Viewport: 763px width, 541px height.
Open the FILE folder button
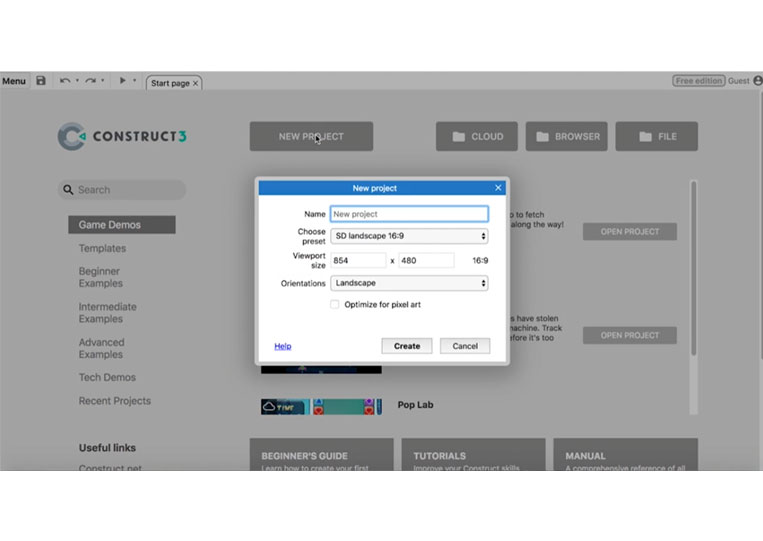coord(656,137)
